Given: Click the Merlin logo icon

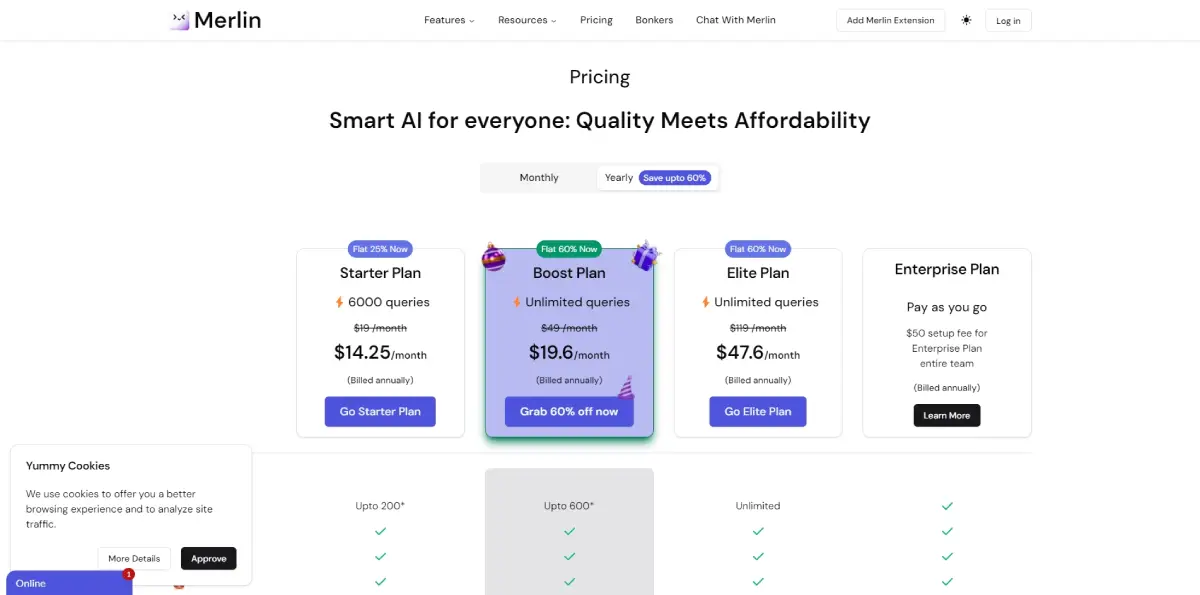Looking at the screenshot, I should coord(180,20).
